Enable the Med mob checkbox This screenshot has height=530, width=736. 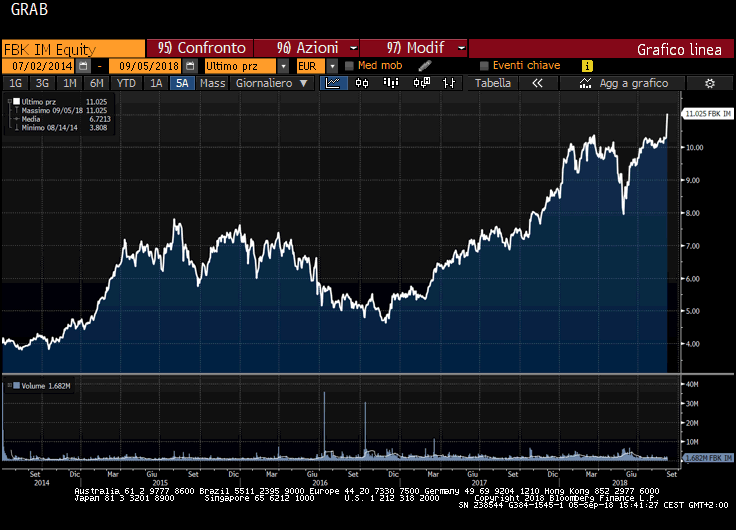tap(349, 66)
